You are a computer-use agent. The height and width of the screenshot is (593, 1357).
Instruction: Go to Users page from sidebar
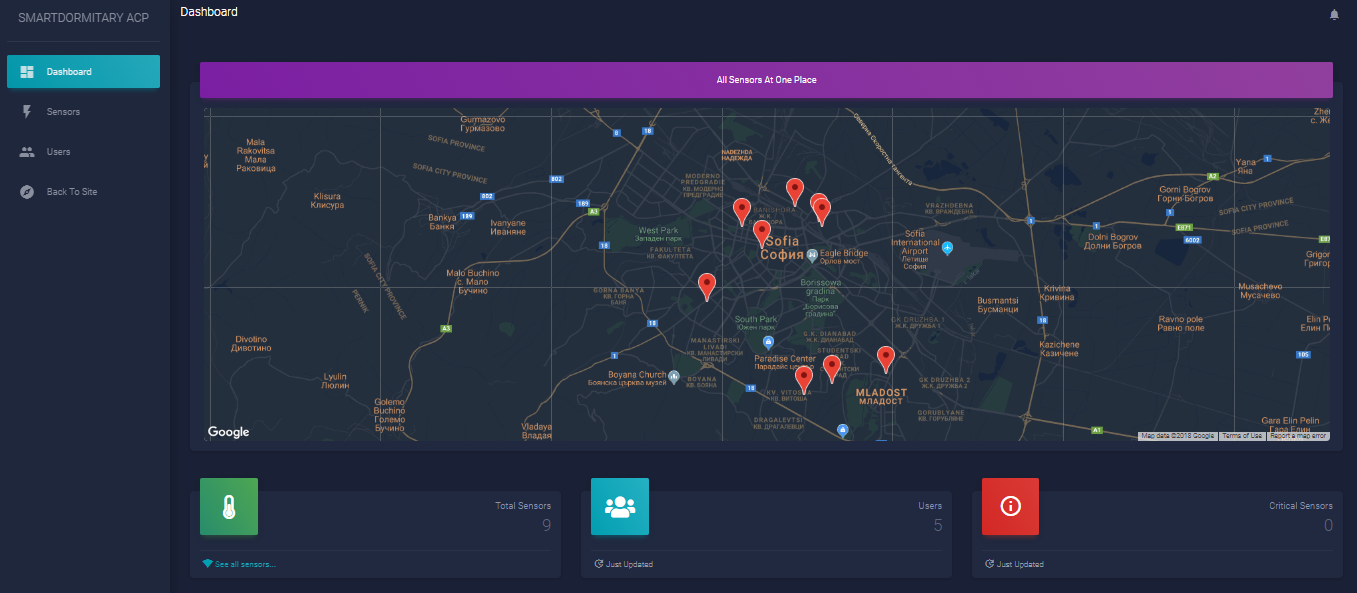tap(83, 152)
